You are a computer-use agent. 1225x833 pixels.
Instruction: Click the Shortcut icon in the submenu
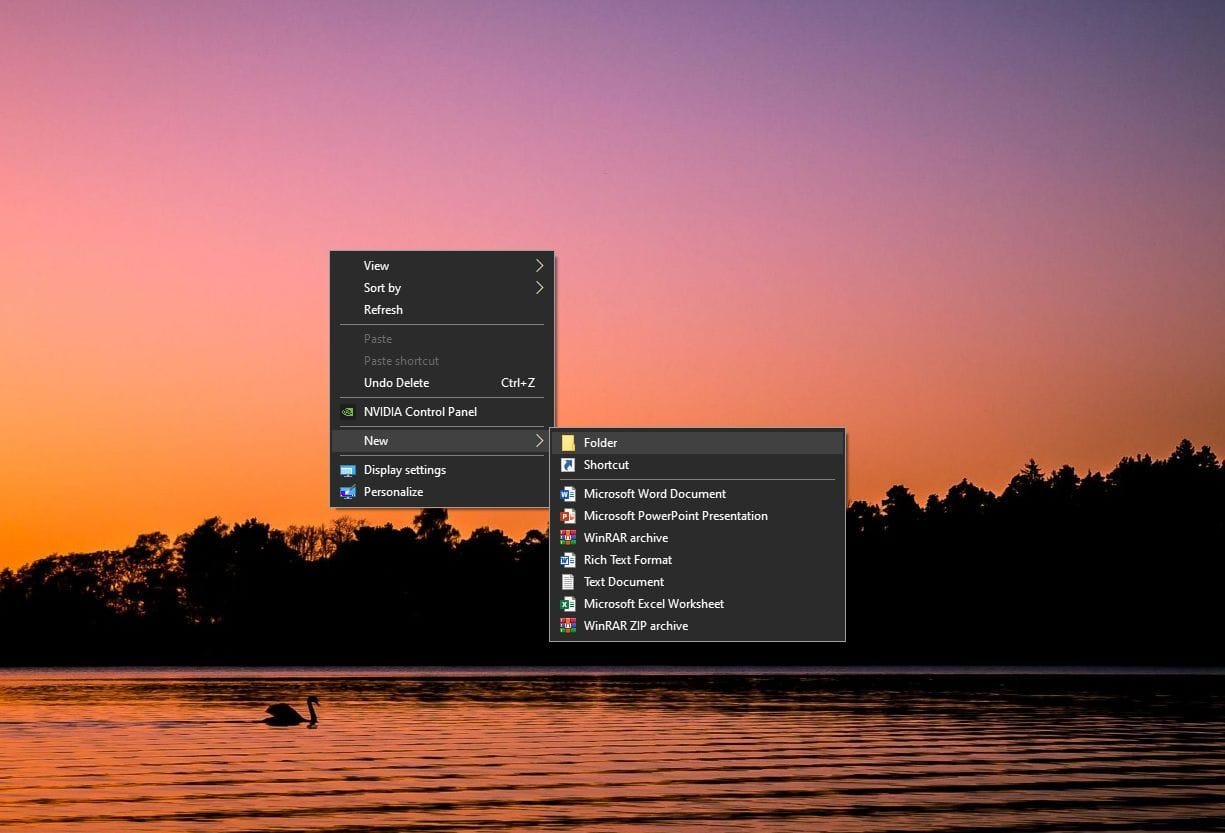[x=568, y=464]
